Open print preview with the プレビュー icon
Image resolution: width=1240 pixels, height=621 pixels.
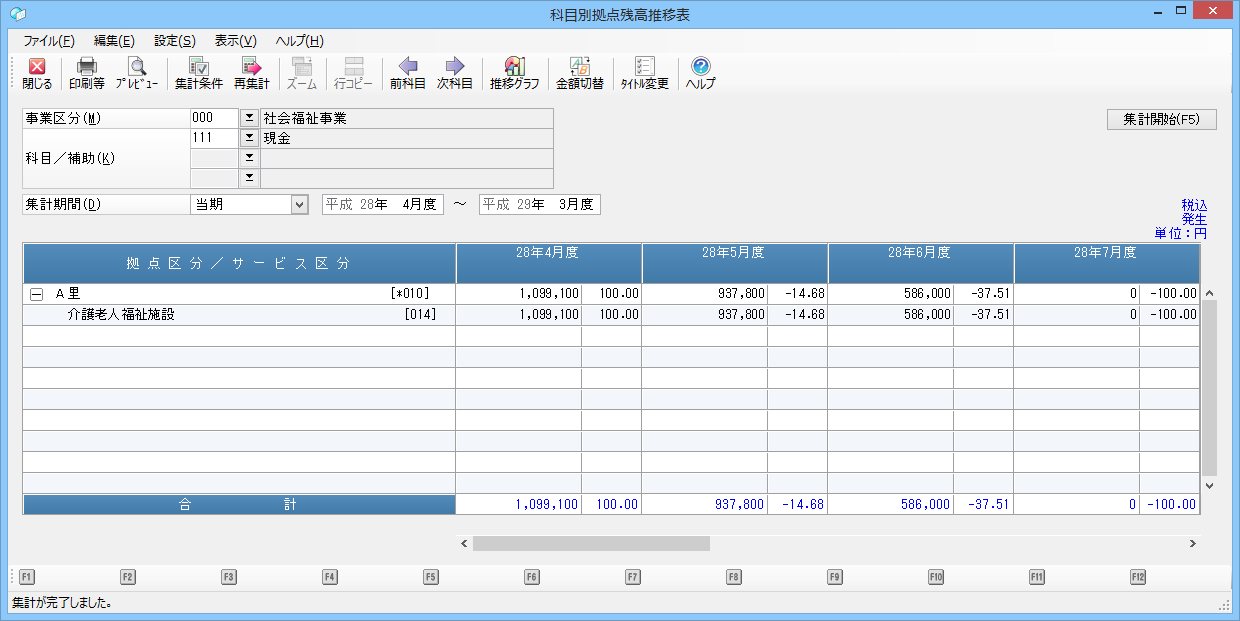(136, 73)
